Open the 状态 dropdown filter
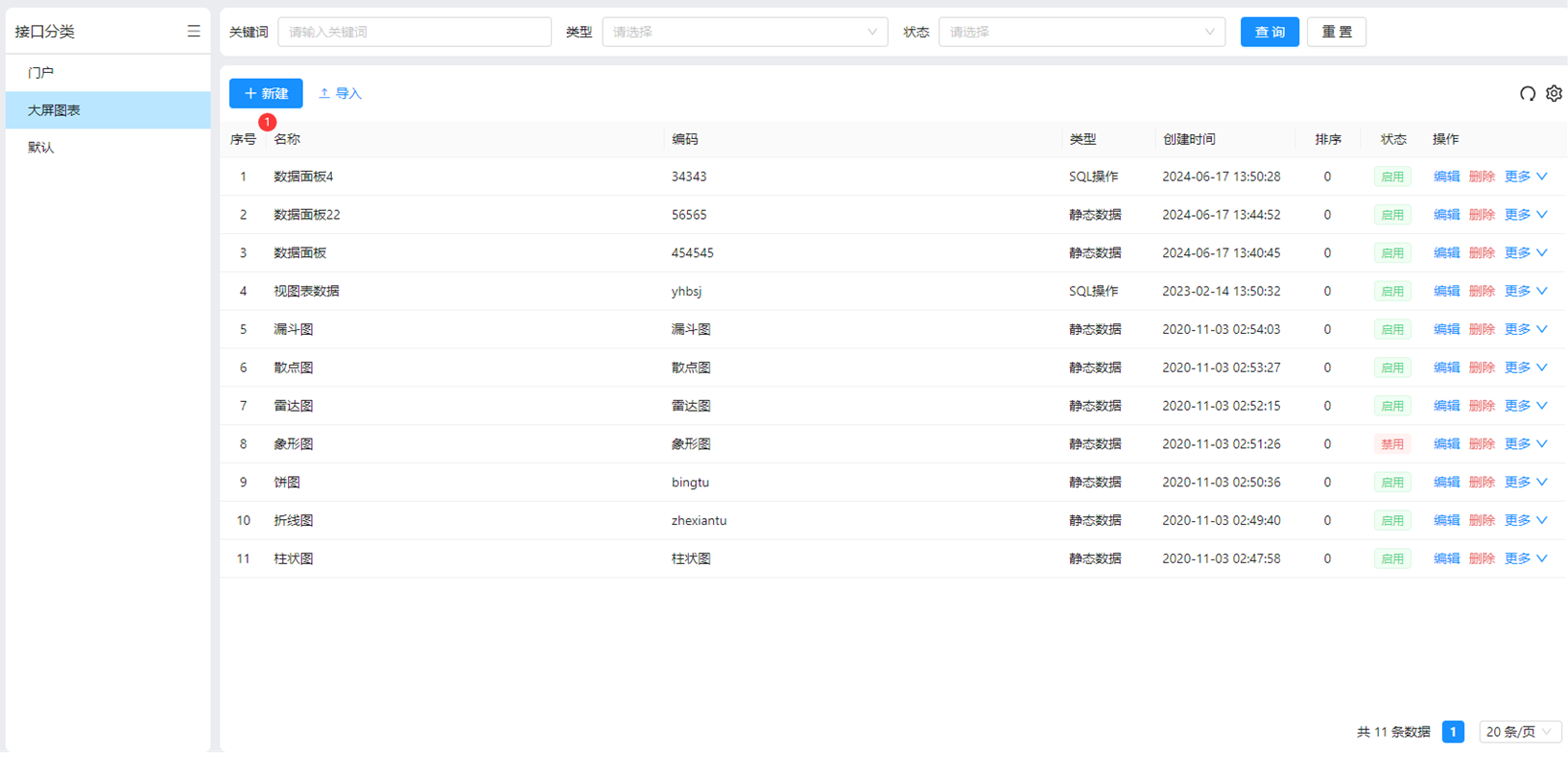 coord(1081,32)
